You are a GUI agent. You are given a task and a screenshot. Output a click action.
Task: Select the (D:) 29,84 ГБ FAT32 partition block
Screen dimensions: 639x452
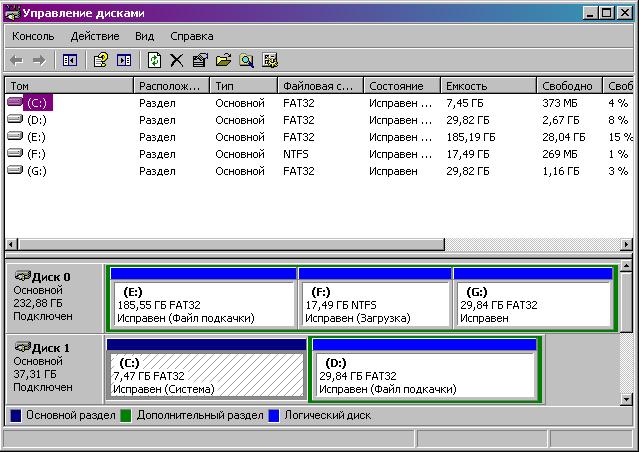(424, 369)
